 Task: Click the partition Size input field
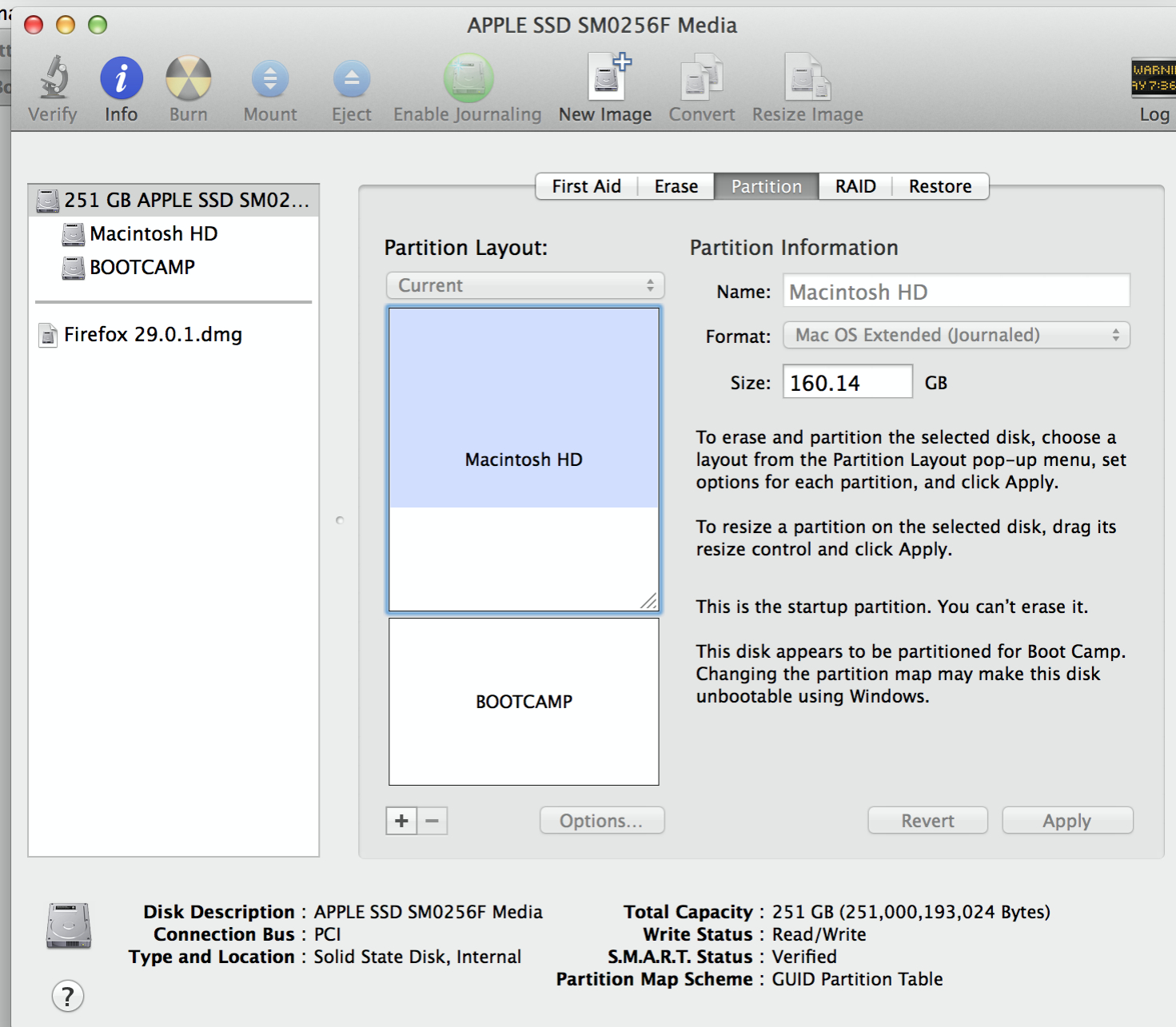[x=847, y=383]
